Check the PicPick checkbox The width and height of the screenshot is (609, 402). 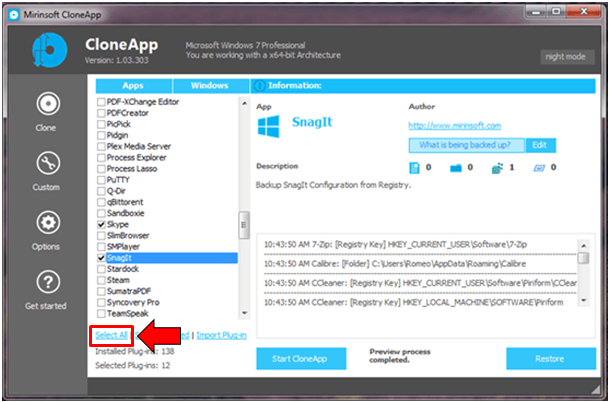[101, 124]
